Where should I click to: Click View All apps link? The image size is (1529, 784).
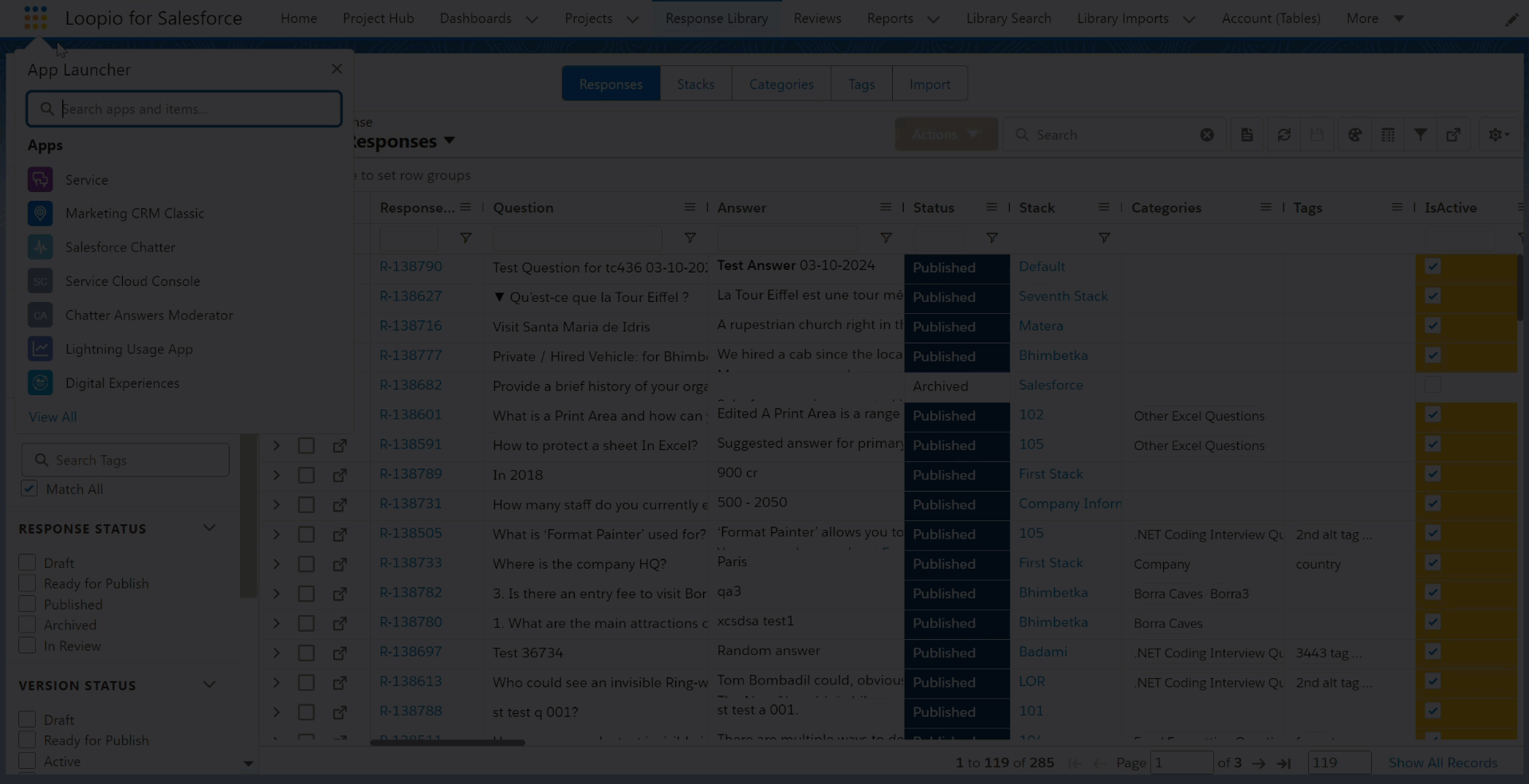pos(53,417)
